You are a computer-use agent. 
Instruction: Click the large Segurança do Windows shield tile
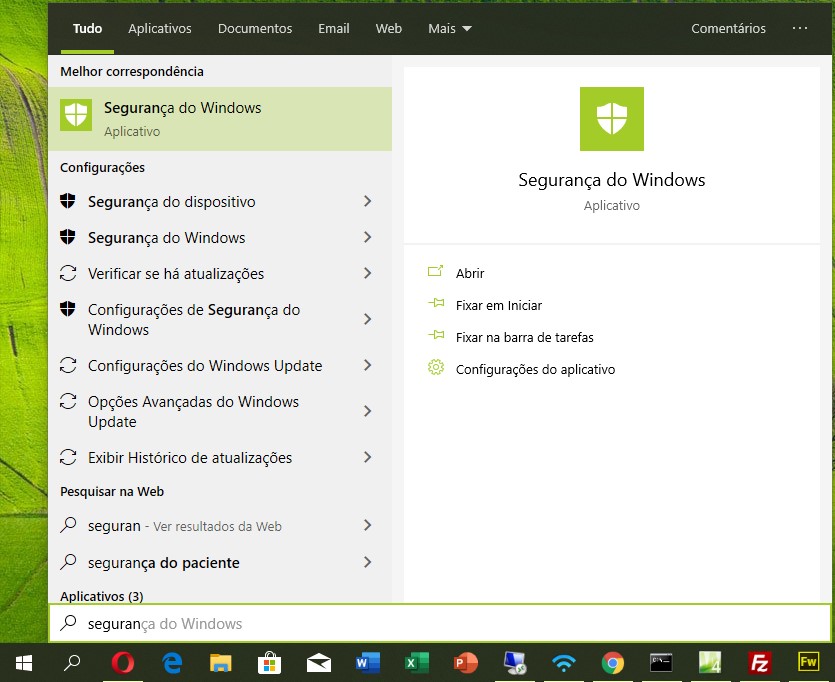[x=611, y=119]
